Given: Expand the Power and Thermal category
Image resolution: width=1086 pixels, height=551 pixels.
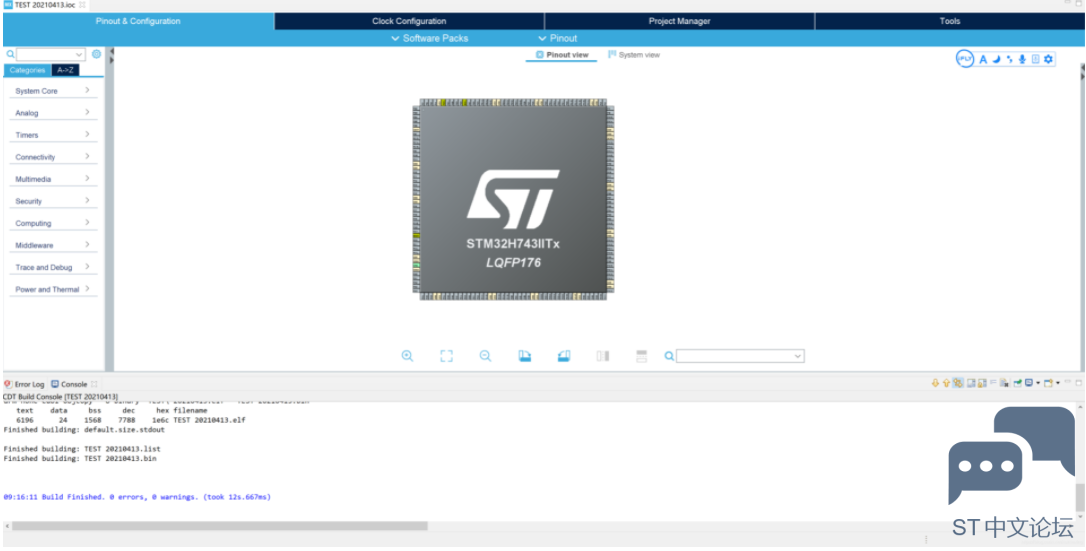Looking at the screenshot, I should pyautogui.click(x=53, y=289).
